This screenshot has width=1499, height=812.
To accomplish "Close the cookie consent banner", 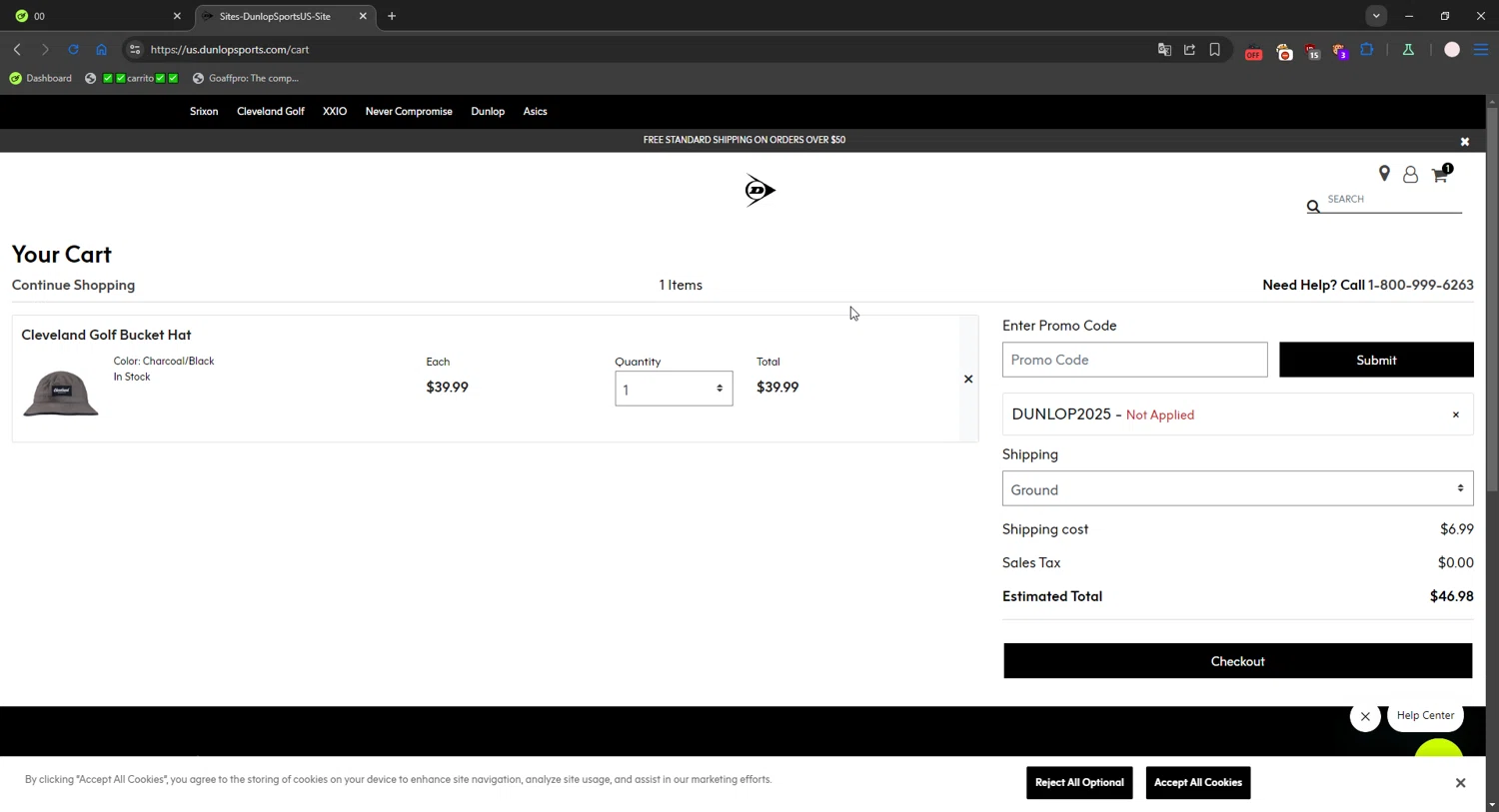I will pos(1460,783).
